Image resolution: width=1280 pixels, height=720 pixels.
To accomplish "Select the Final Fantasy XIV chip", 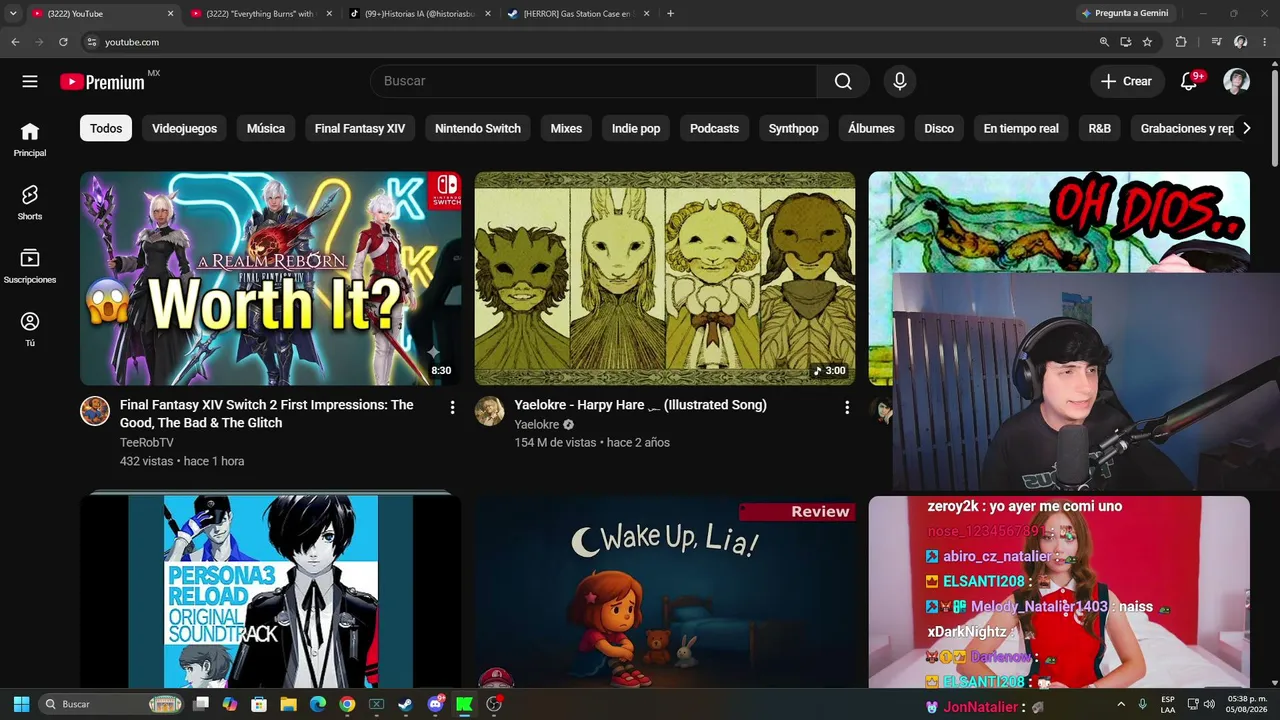I will coord(360,128).
